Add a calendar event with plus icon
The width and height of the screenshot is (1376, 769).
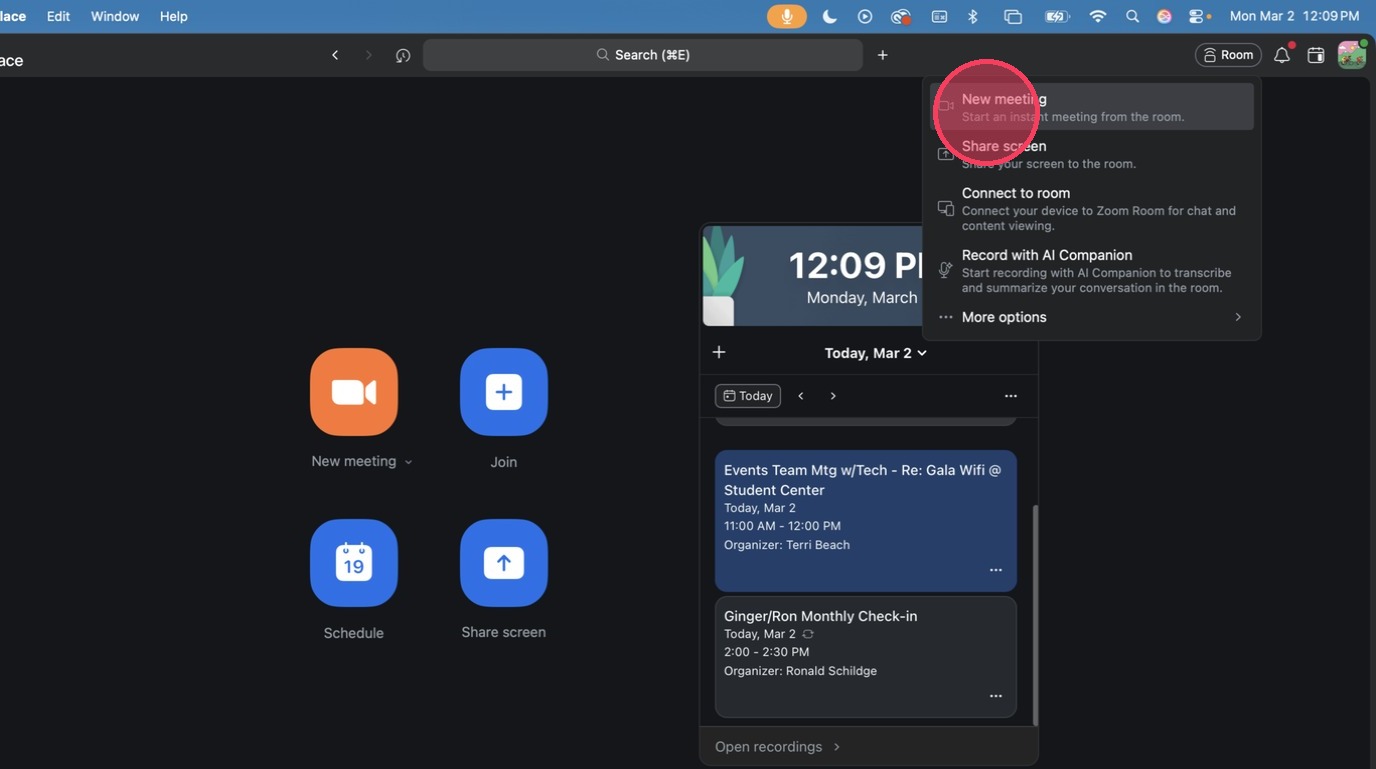tap(719, 352)
